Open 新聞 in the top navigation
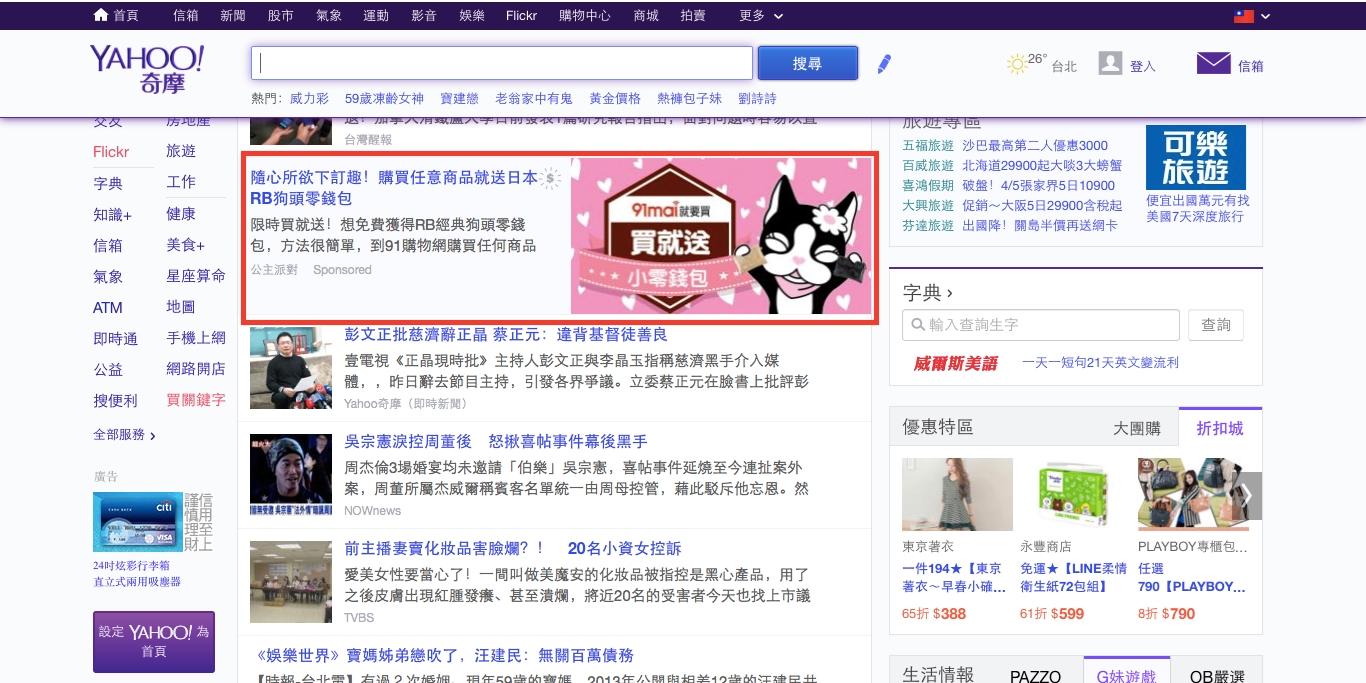1366x683 pixels. coord(233,15)
